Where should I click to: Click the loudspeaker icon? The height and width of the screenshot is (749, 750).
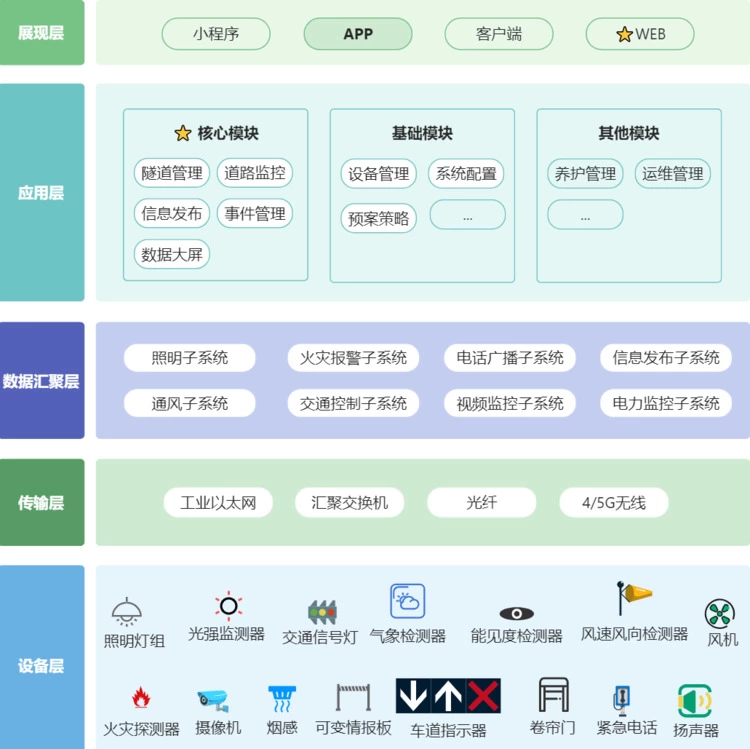click(x=694, y=700)
